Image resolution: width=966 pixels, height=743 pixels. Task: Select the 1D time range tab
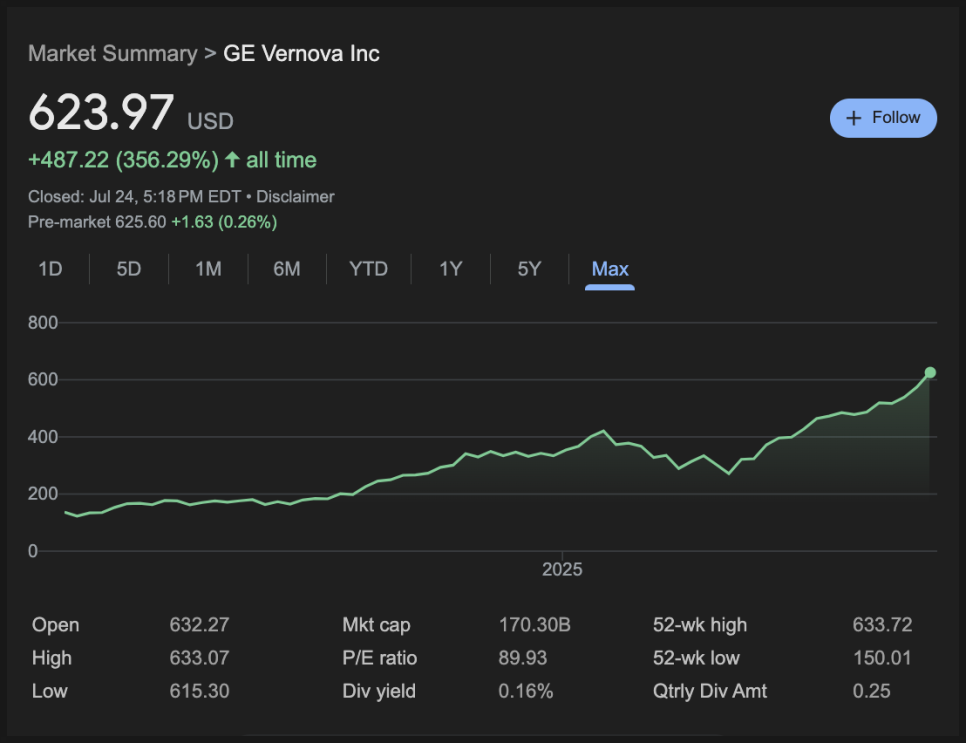(x=51, y=269)
